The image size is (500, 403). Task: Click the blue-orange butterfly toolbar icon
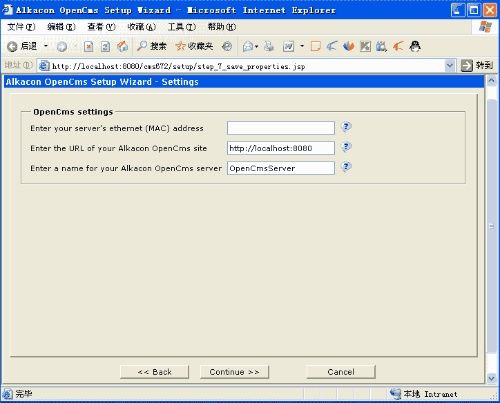click(x=349, y=46)
